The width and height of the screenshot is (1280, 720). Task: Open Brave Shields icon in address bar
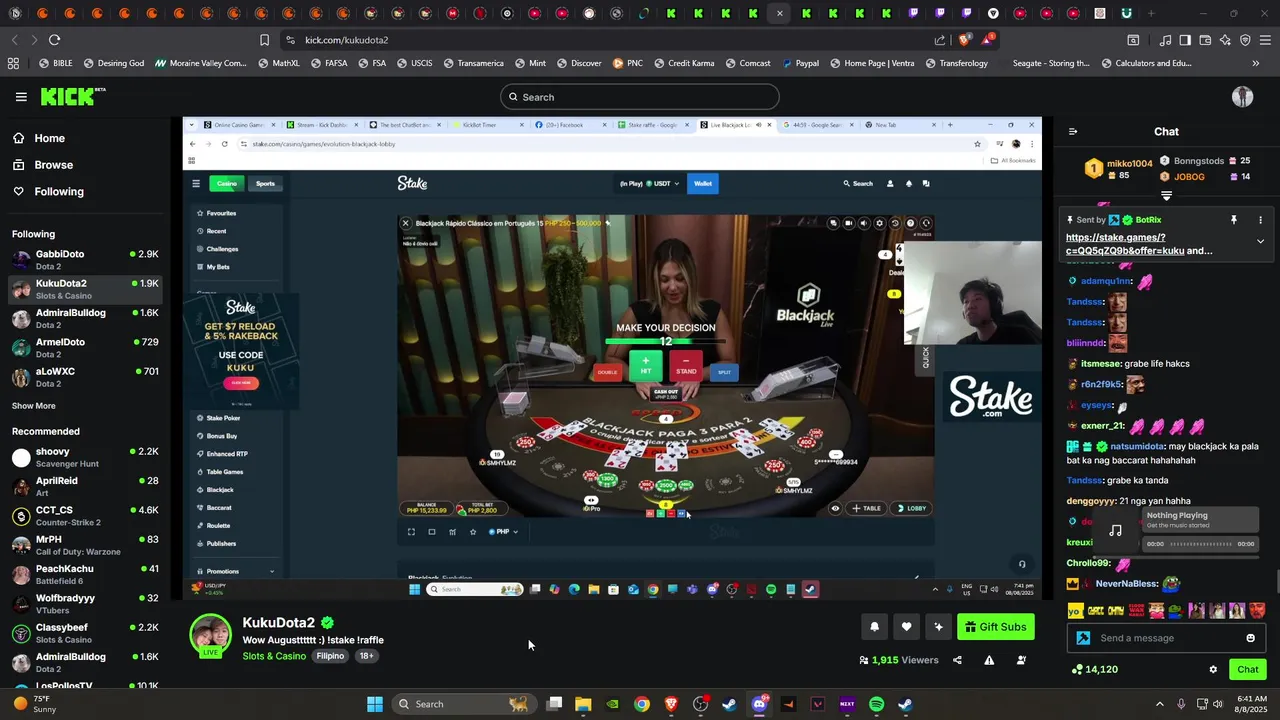(x=964, y=40)
